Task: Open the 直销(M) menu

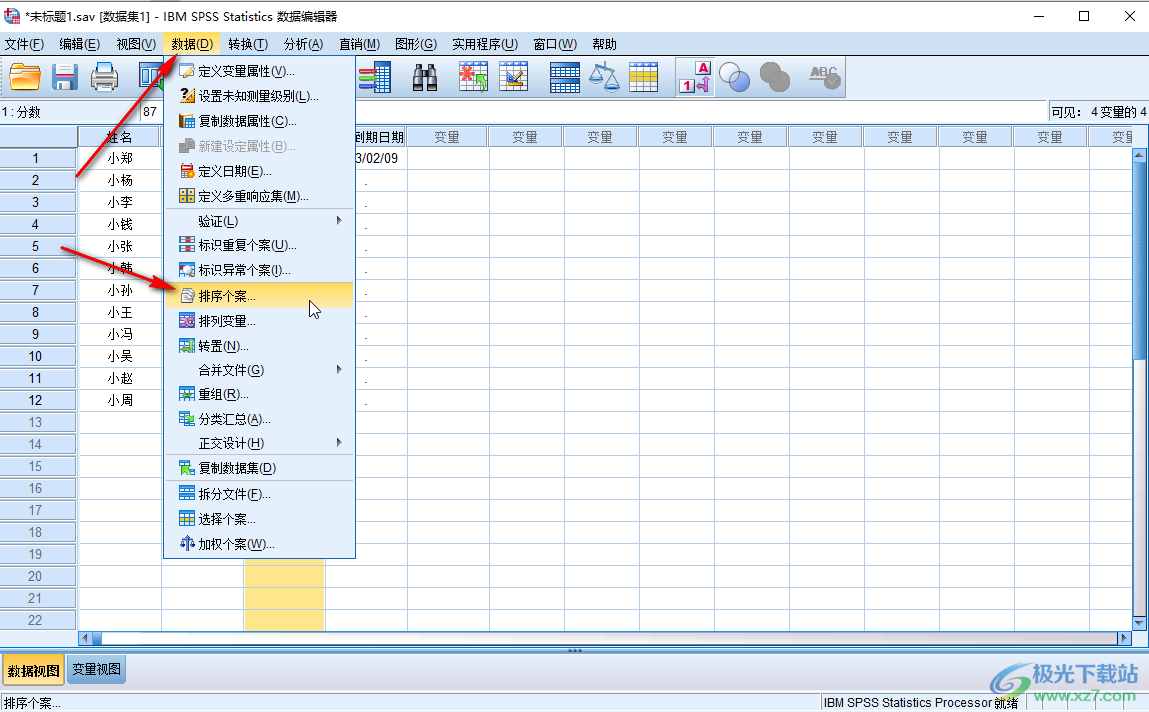Action: tap(359, 44)
